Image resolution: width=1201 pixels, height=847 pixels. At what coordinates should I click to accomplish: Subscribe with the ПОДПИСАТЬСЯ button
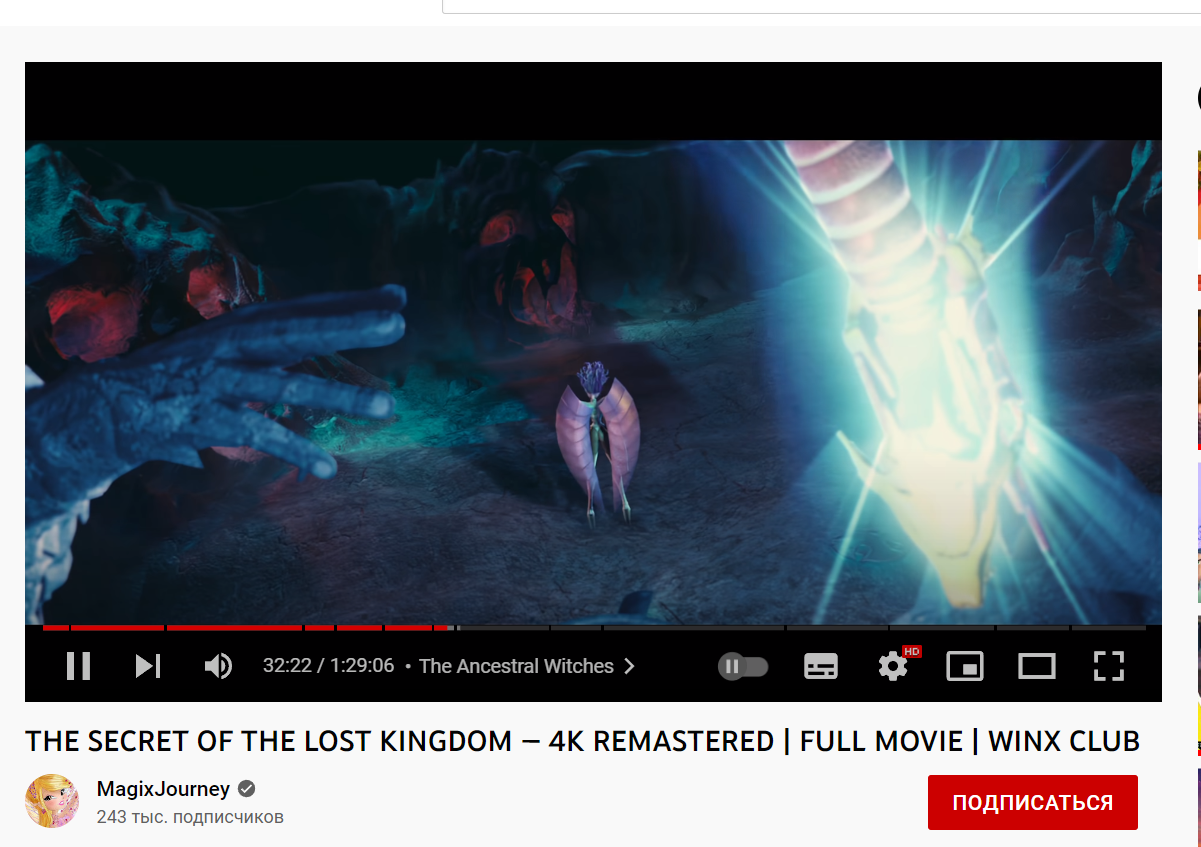[1033, 802]
